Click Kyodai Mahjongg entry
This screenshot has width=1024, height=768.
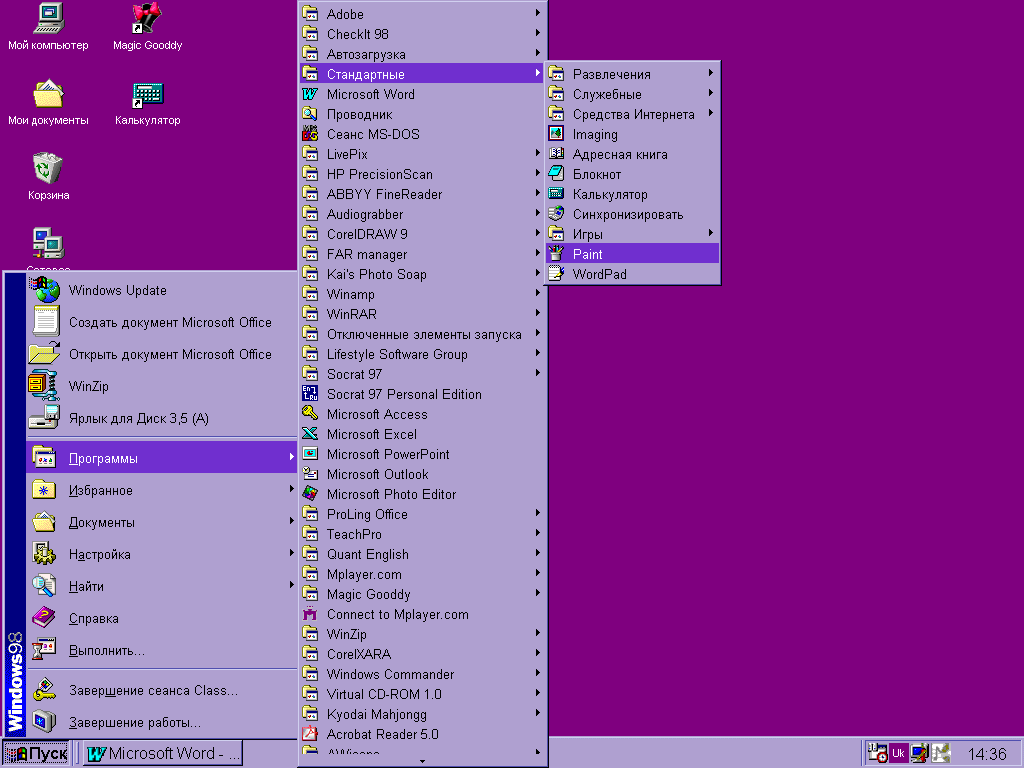point(423,714)
